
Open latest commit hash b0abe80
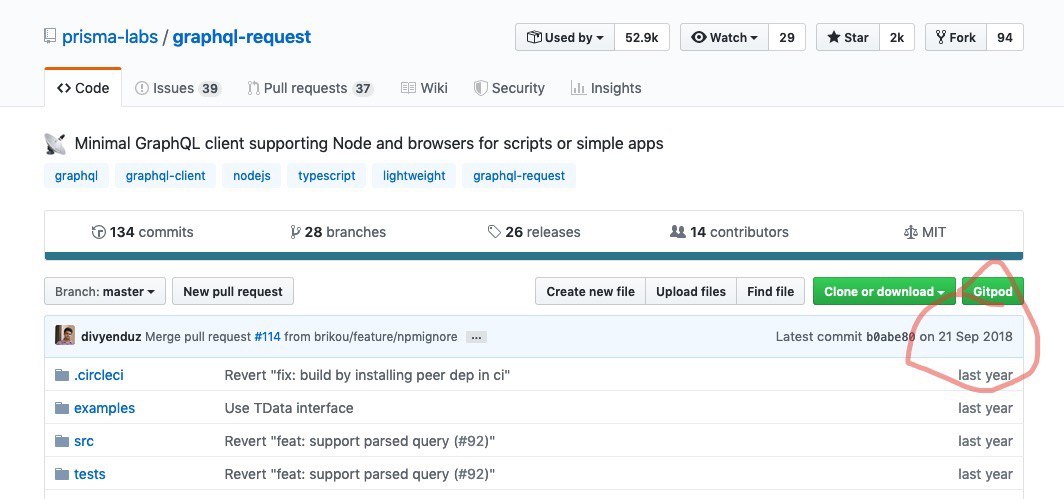coord(891,337)
